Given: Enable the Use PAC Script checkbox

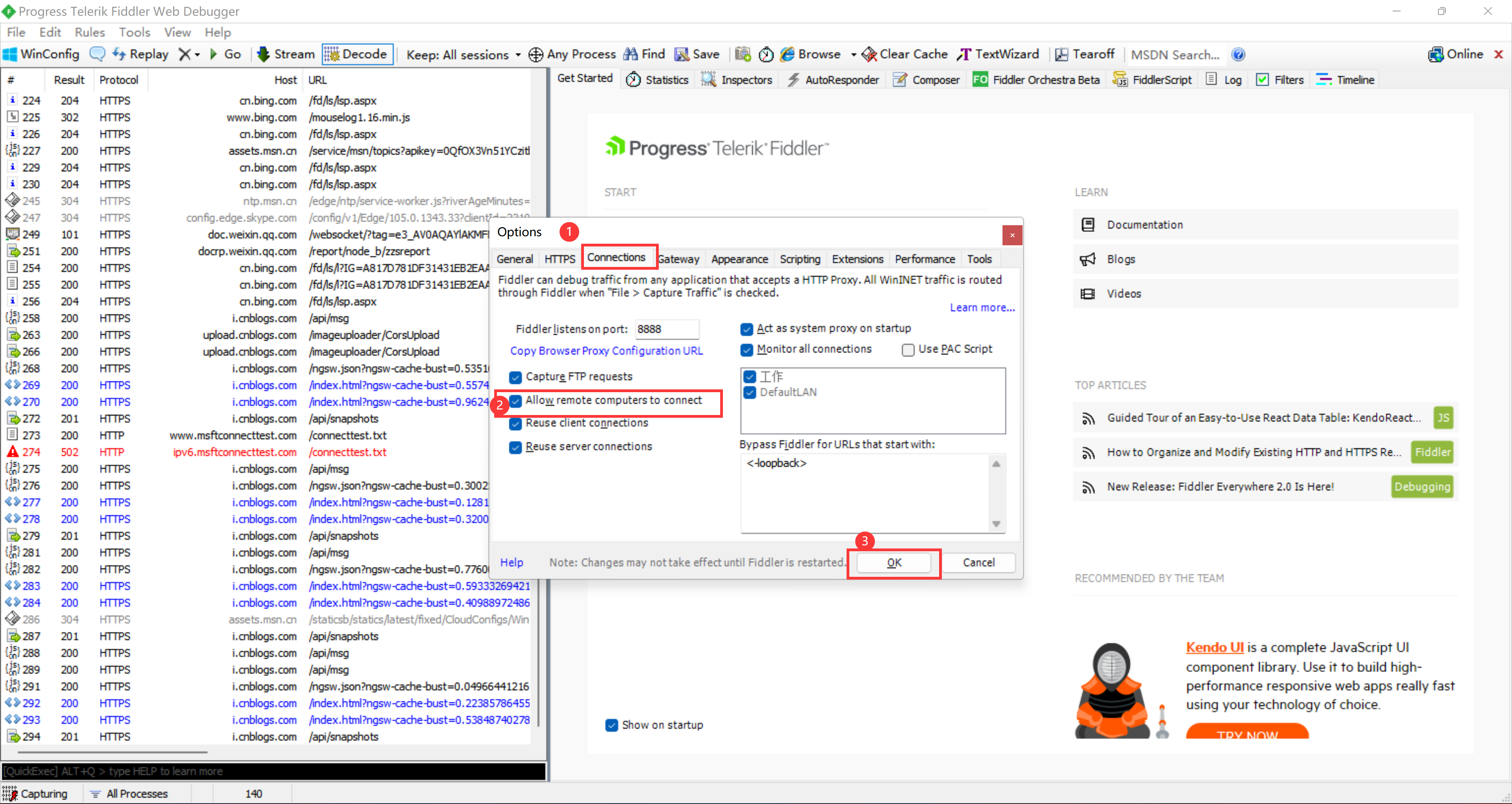Looking at the screenshot, I should pyautogui.click(x=908, y=350).
